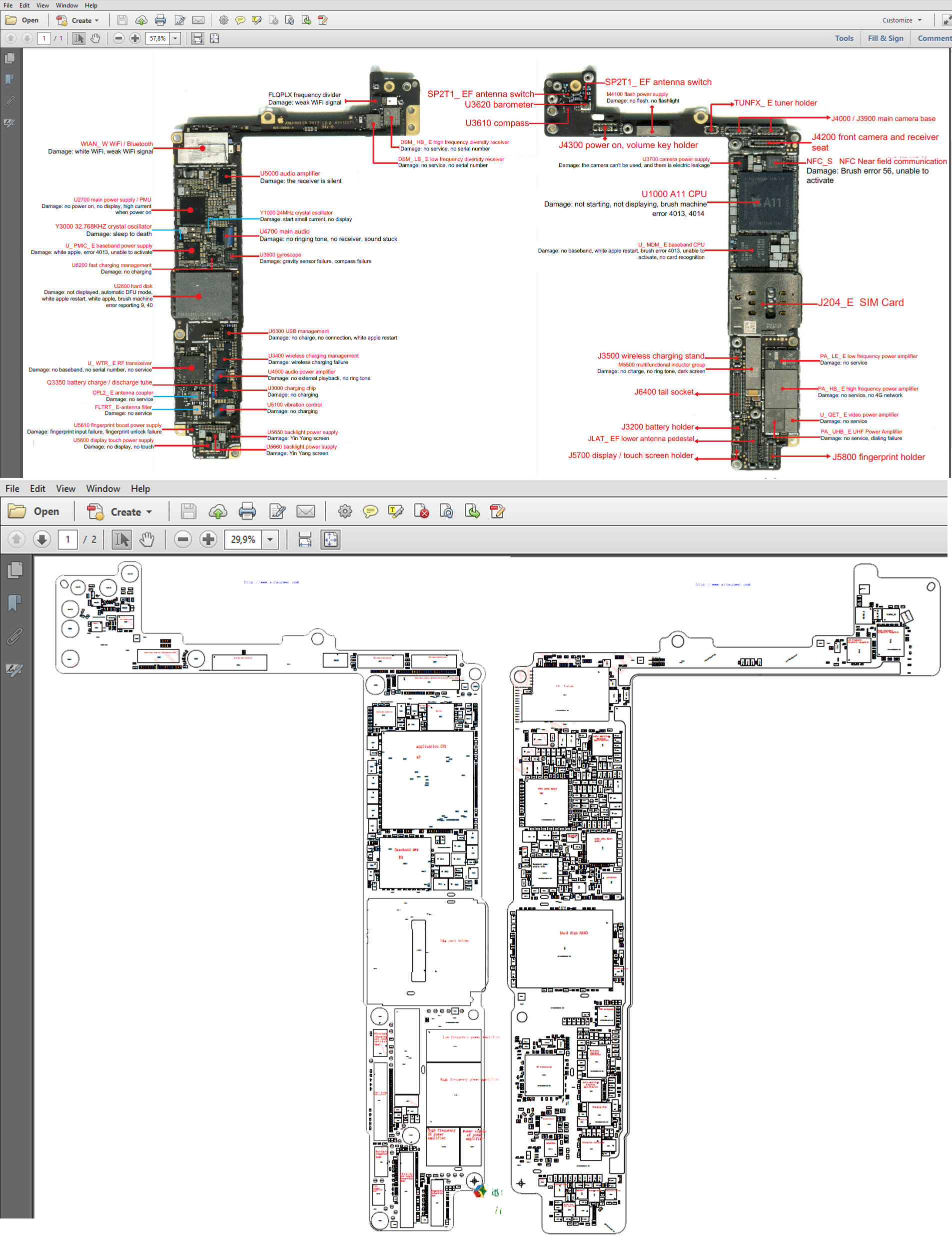Expand the Customize dropdown
The height and width of the screenshot is (1240, 952).
902,20
